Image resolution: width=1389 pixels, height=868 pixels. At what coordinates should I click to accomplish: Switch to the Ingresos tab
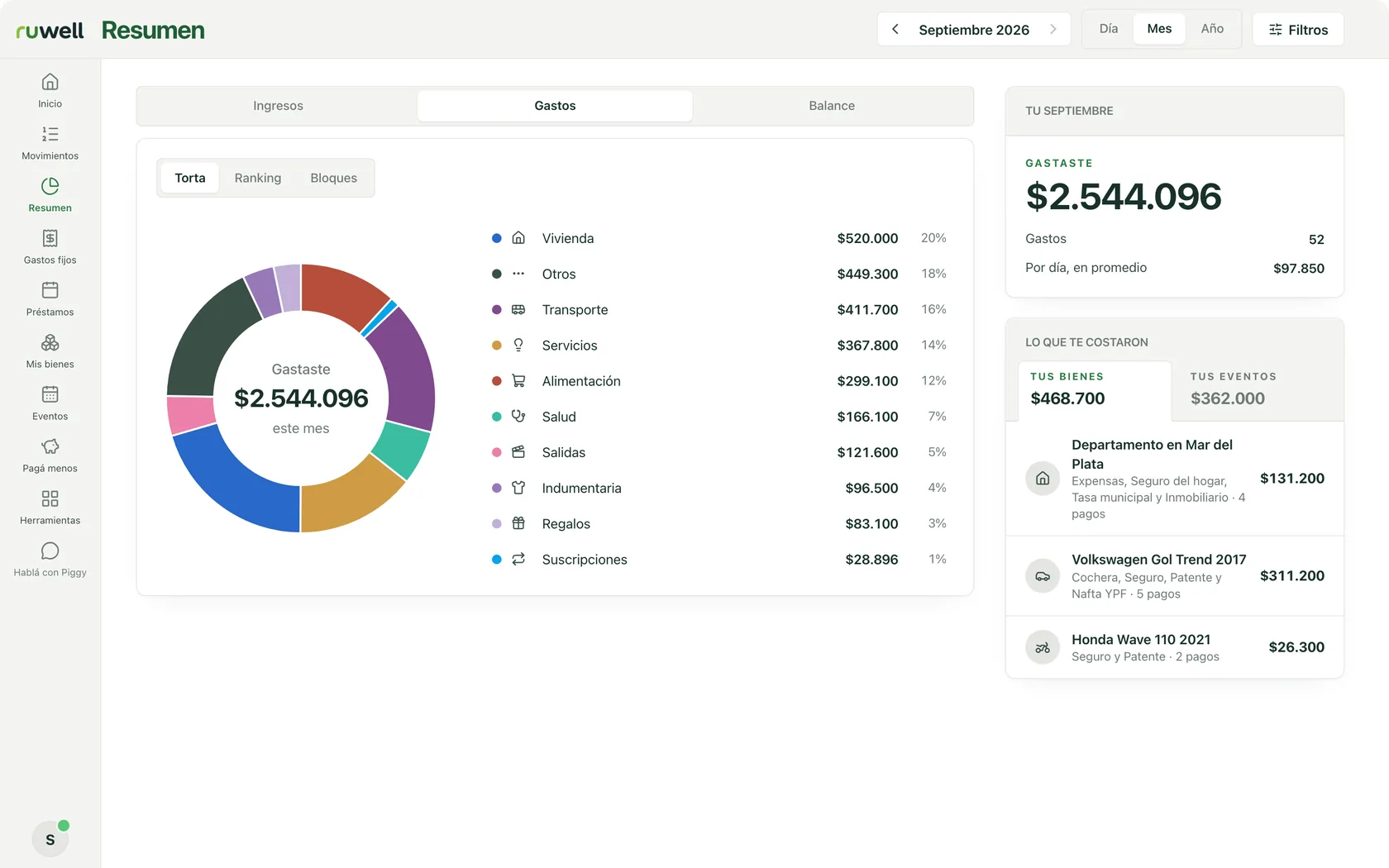pos(278,106)
